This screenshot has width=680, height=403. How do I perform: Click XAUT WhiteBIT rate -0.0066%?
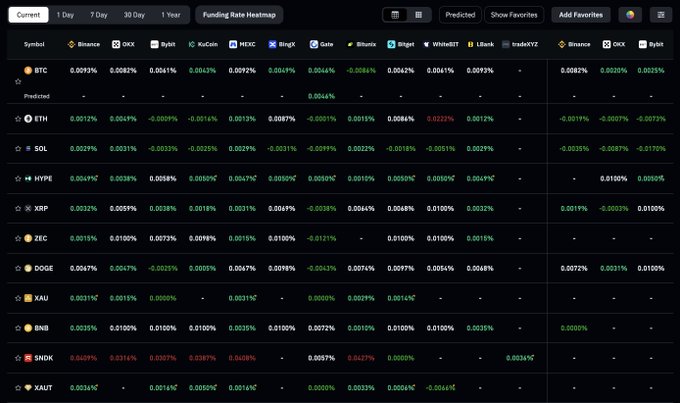441,388
